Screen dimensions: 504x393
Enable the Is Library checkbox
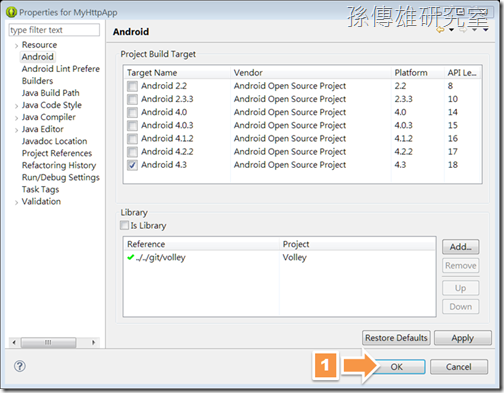pos(124,225)
